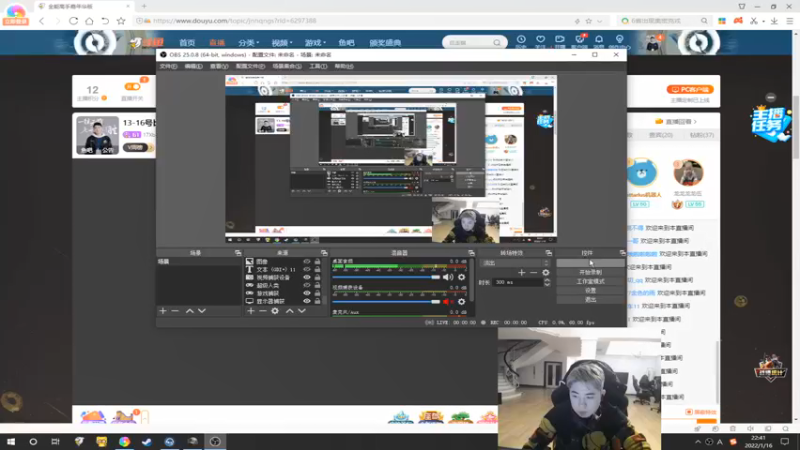Viewport: 800px width, 450px height.
Task: Open the 直播回看 expander arrow
Action: click(695, 121)
